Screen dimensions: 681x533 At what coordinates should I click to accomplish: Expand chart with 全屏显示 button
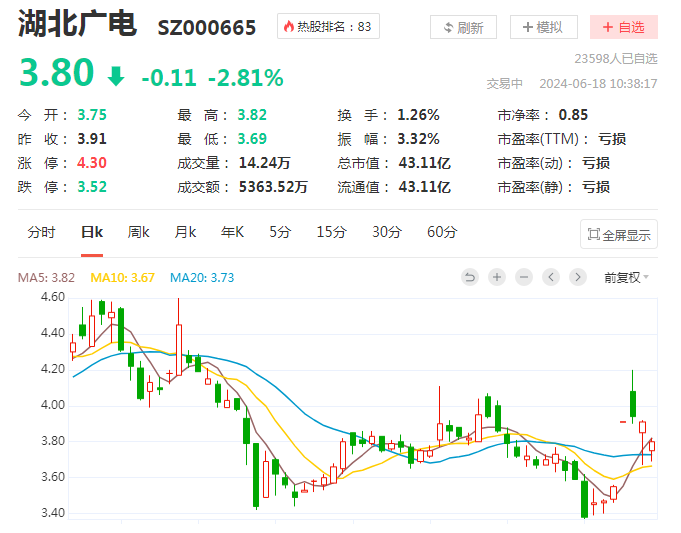pyautogui.click(x=619, y=235)
